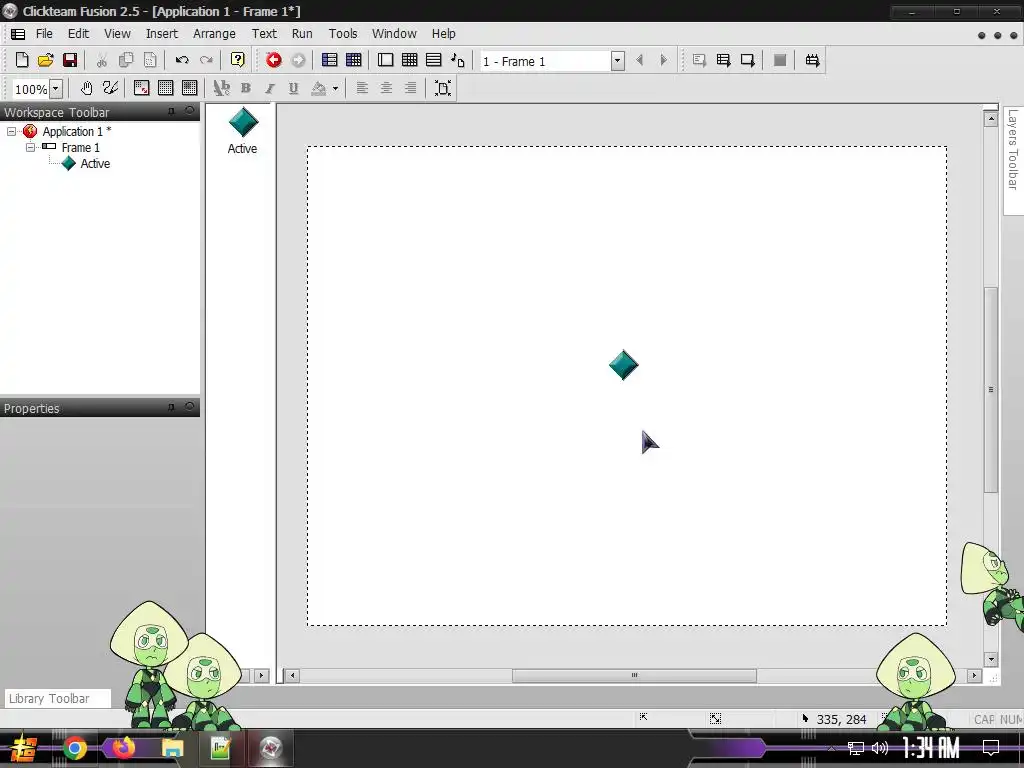Select the paint mode brush tool
Screen dimensions: 1024x768
pyautogui.click(x=110, y=88)
